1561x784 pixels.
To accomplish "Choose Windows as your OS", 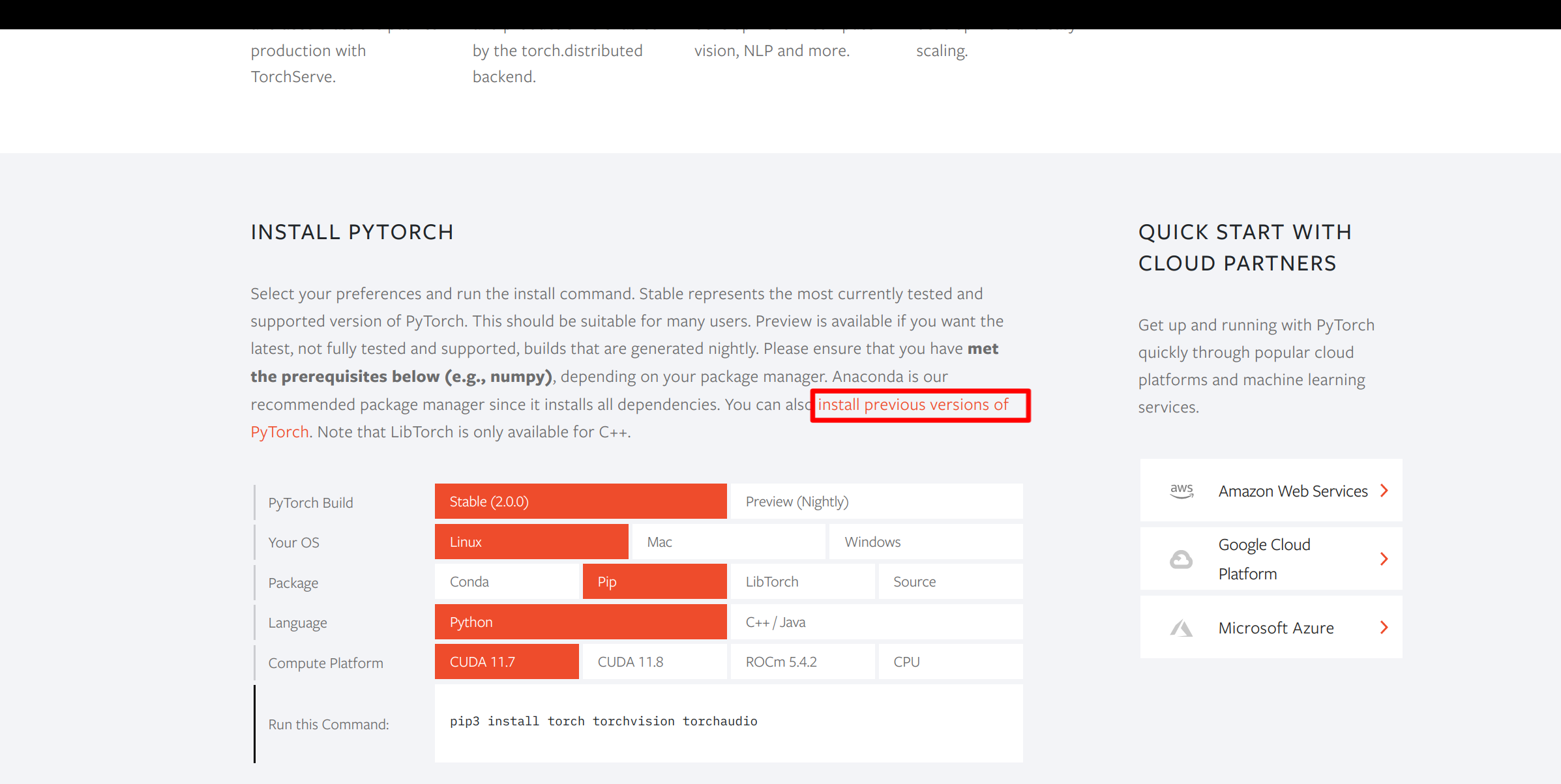I will click(925, 542).
